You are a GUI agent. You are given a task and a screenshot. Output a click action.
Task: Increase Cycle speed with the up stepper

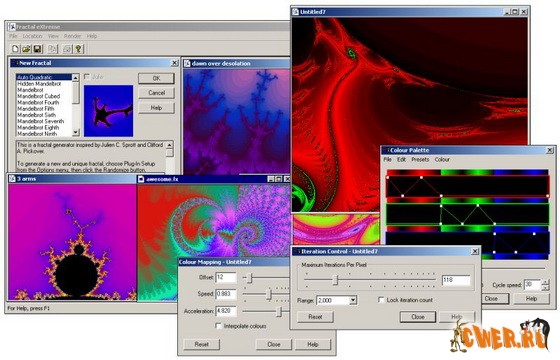coord(545,282)
